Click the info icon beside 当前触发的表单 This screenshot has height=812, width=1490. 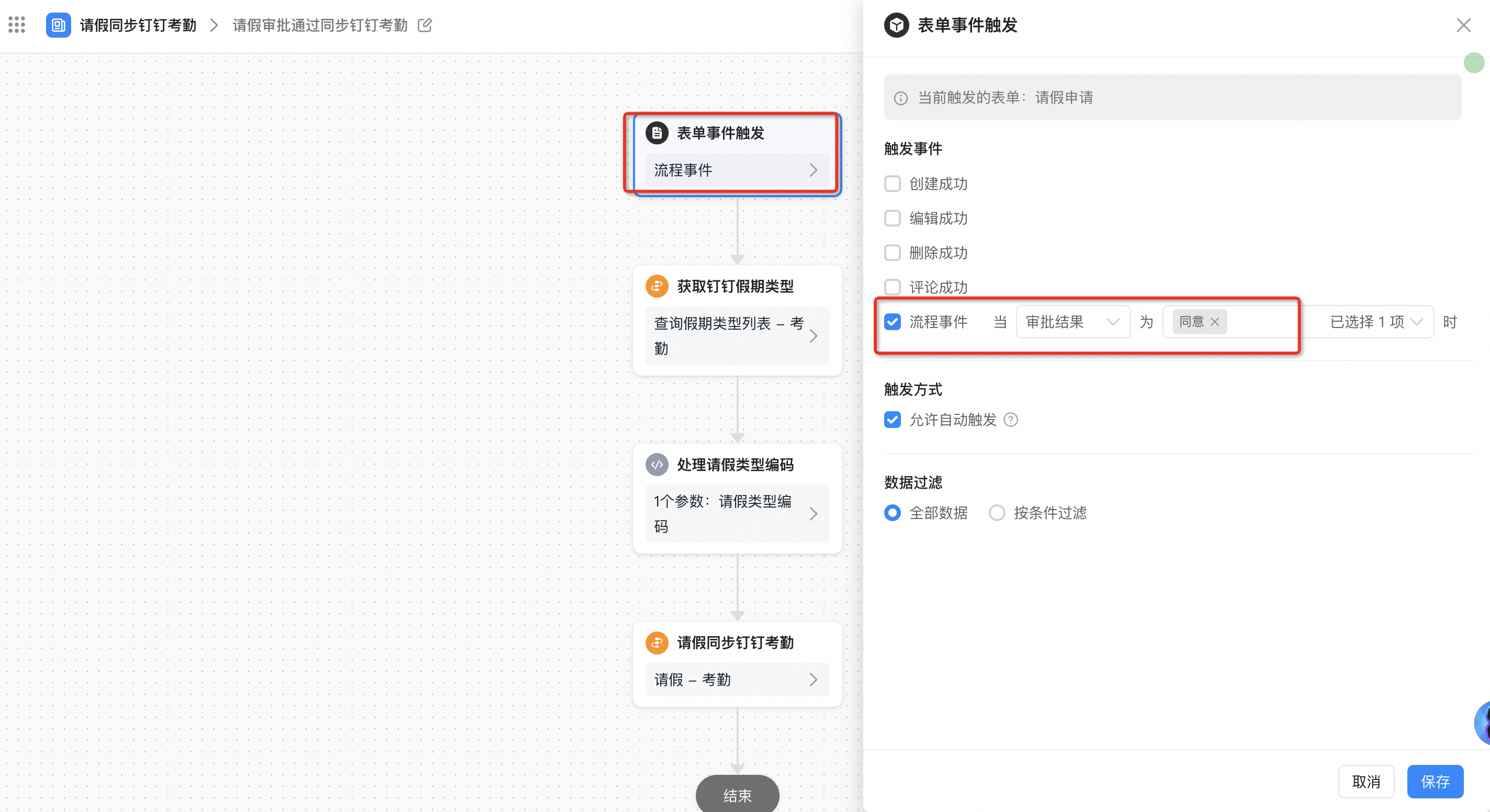pyautogui.click(x=900, y=98)
